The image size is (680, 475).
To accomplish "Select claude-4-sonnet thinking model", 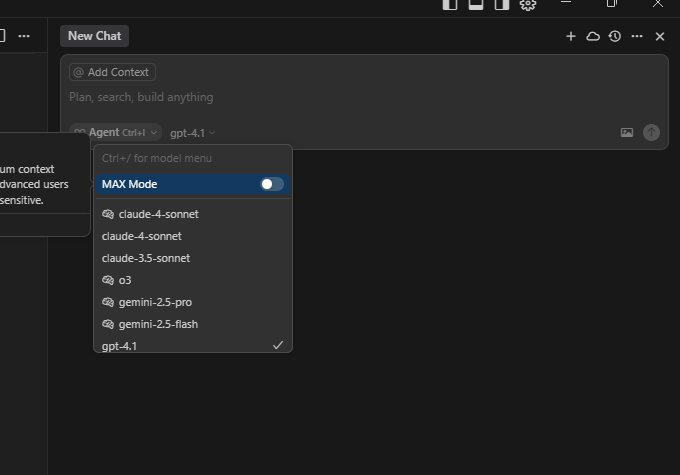I will (x=193, y=214).
